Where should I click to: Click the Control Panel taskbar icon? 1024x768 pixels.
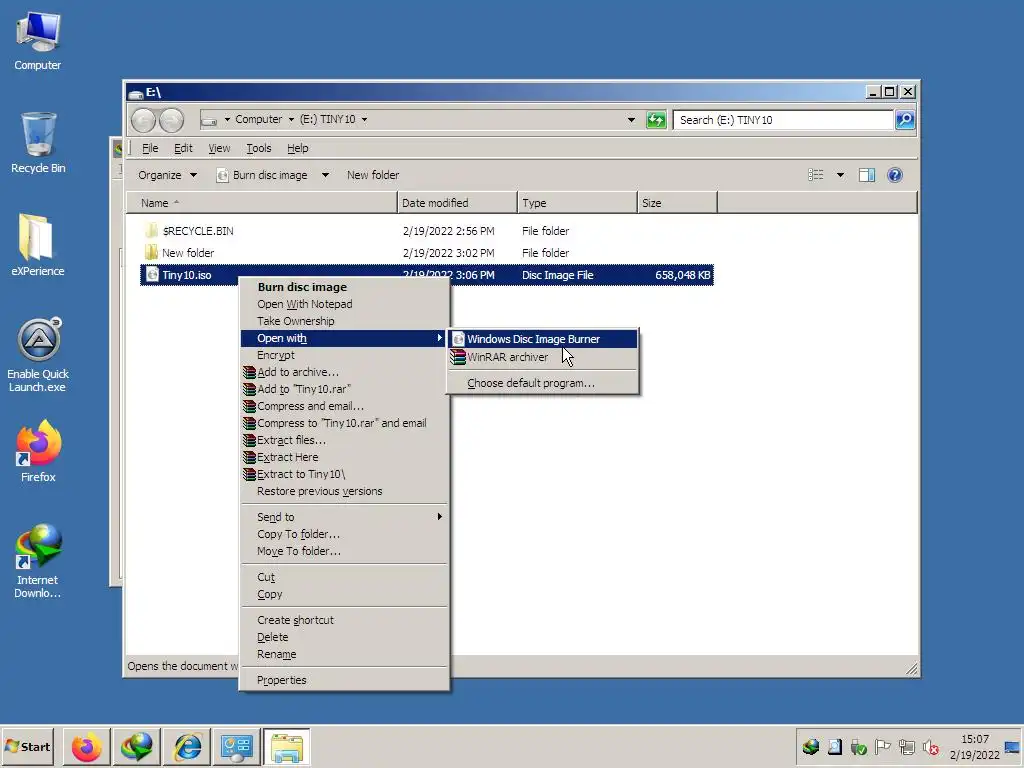[236, 746]
